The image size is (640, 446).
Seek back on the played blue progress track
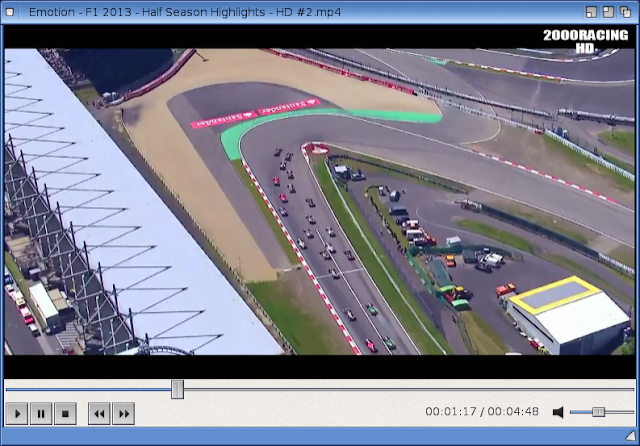tap(90, 389)
